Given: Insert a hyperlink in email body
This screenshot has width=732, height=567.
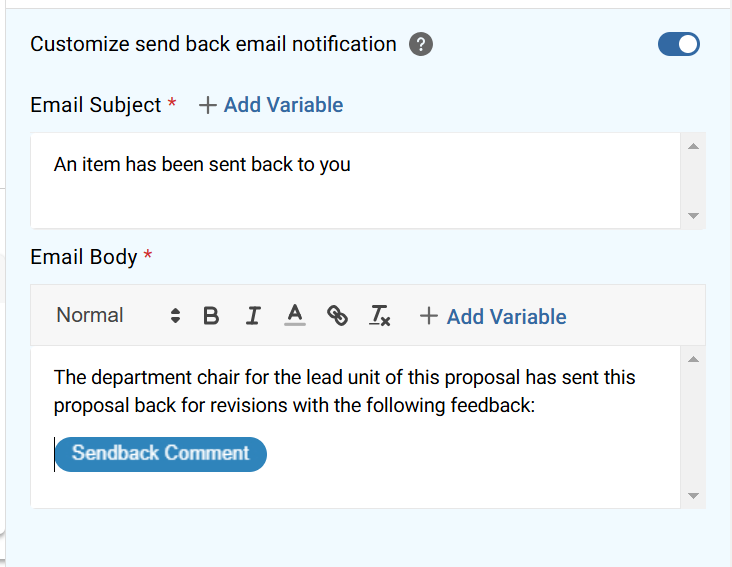Looking at the screenshot, I should (338, 316).
